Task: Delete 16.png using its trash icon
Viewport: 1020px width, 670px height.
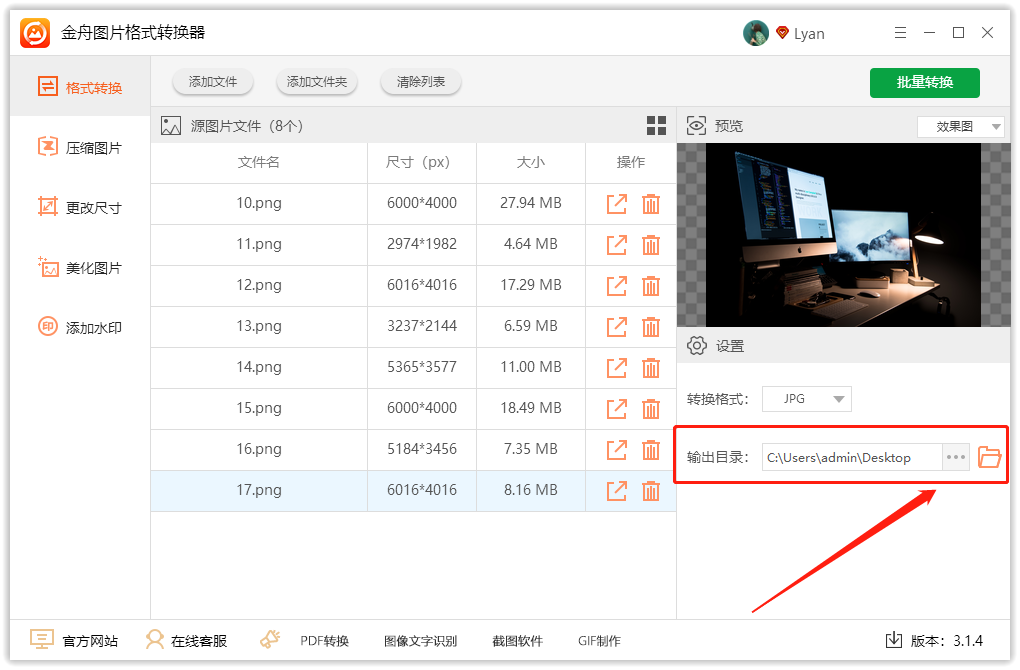Action: 651,449
